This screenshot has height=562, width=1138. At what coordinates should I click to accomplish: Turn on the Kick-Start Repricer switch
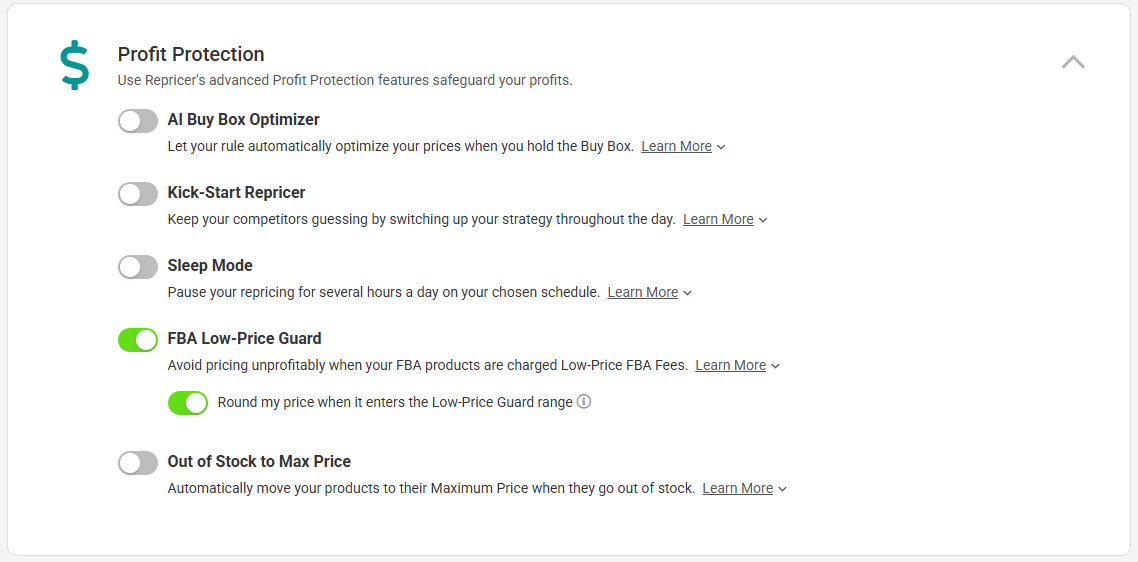(138, 194)
